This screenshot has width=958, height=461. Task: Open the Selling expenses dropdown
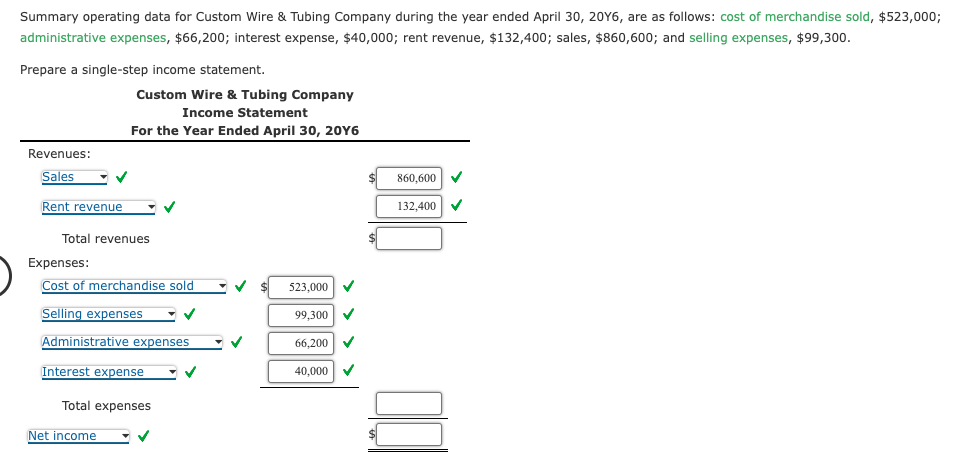coord(109,314)
